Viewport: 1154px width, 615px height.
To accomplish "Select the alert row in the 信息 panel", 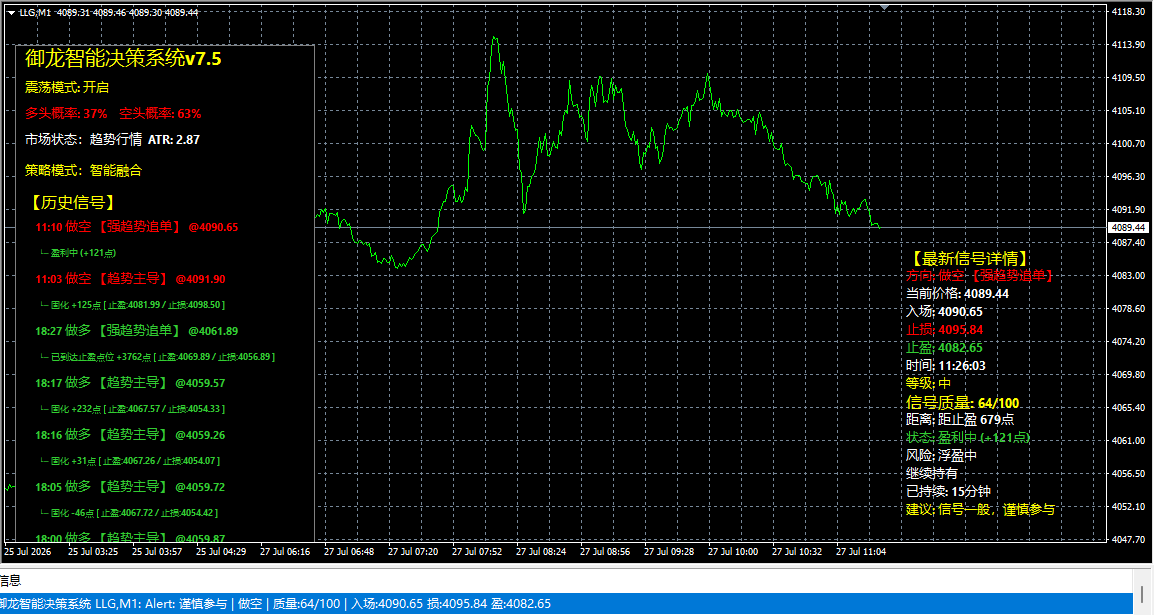I will tap(566, 604).
